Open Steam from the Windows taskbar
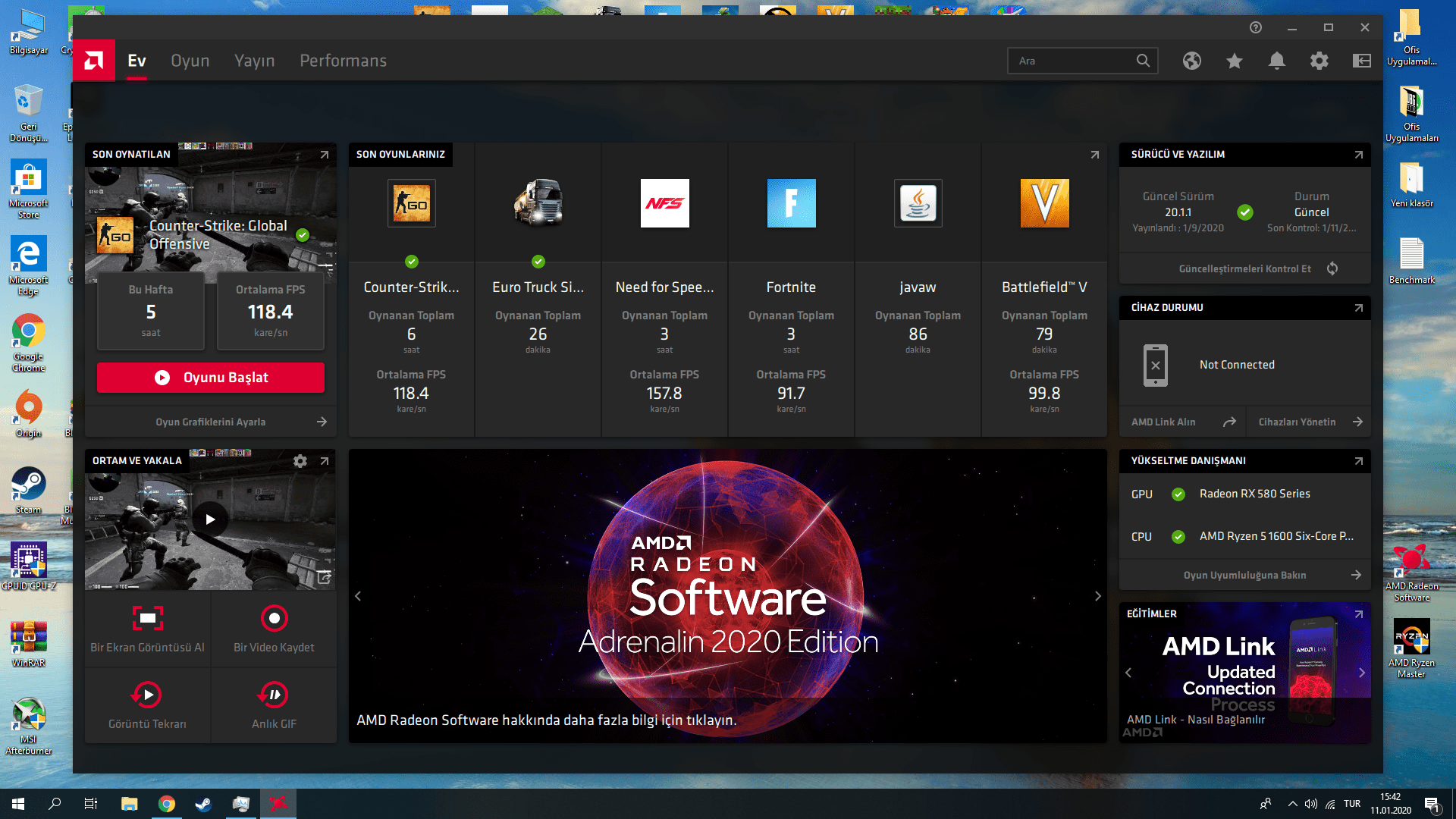The width and height of the screenshot is (1456, 819). pos(203,804)
